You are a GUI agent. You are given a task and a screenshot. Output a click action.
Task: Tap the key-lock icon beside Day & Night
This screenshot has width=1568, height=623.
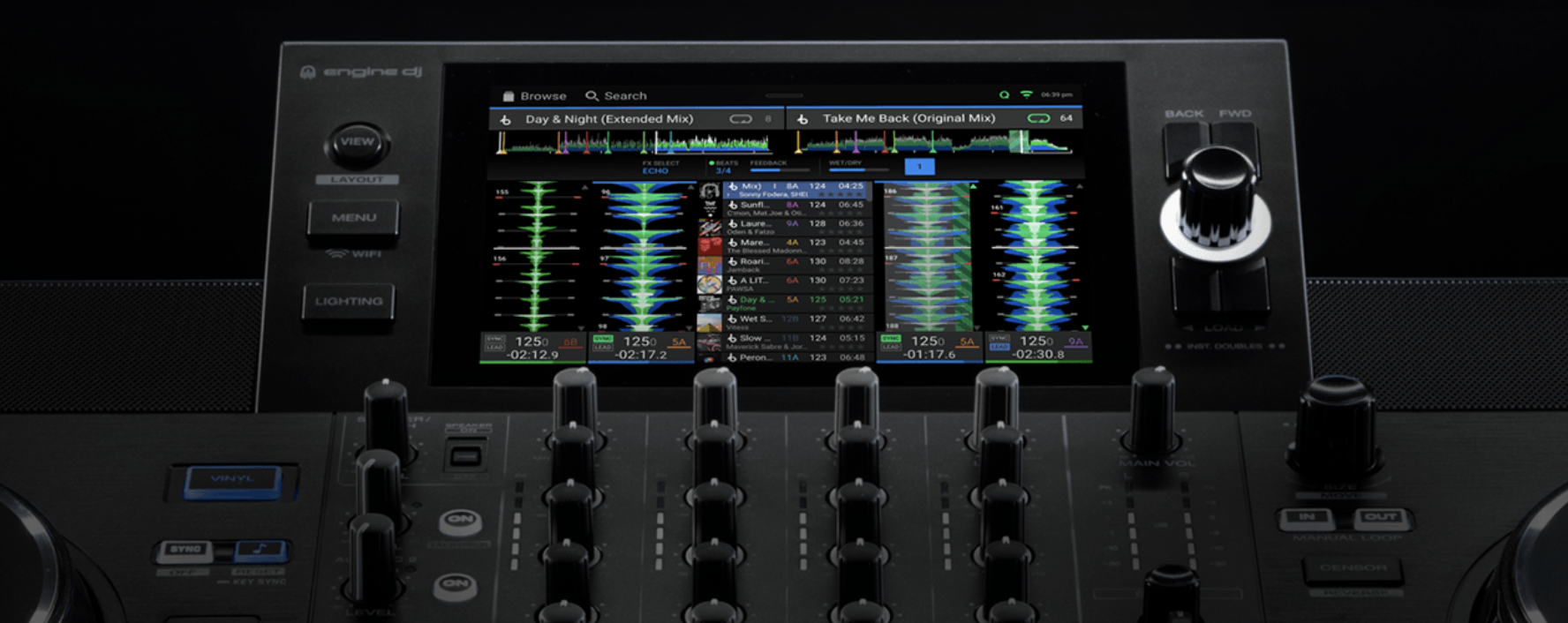point(506,119)
